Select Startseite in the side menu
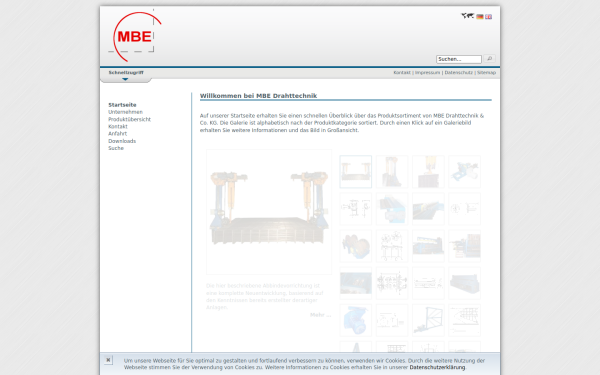The height and width of the screenshot is (375, 600). click(x=122, y=105)
